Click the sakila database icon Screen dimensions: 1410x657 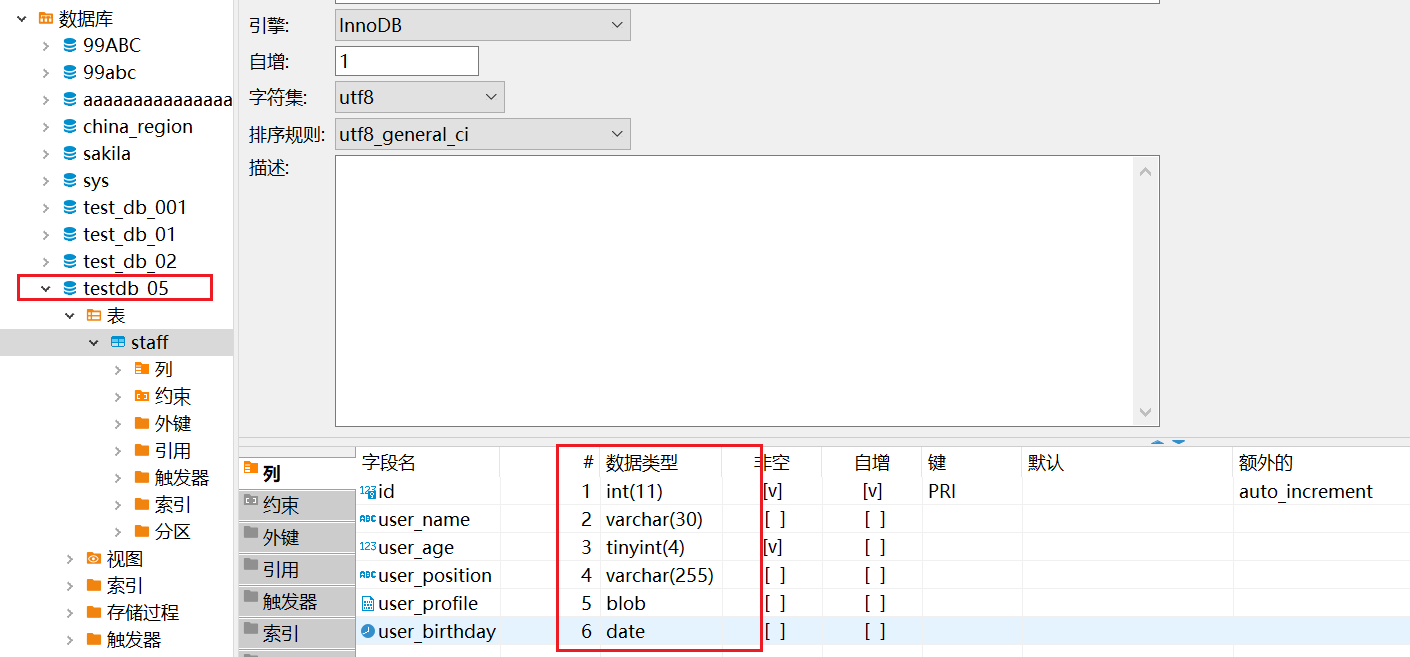(x=69, y=153)
